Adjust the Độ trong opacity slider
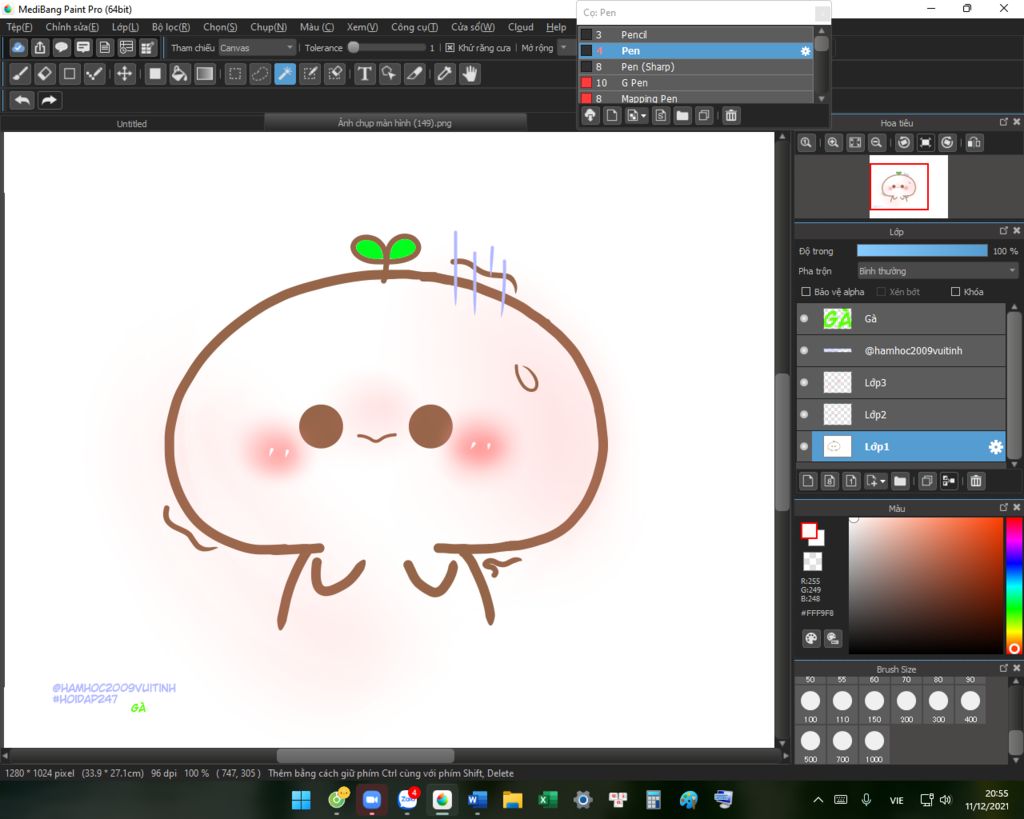 point(922,251)
